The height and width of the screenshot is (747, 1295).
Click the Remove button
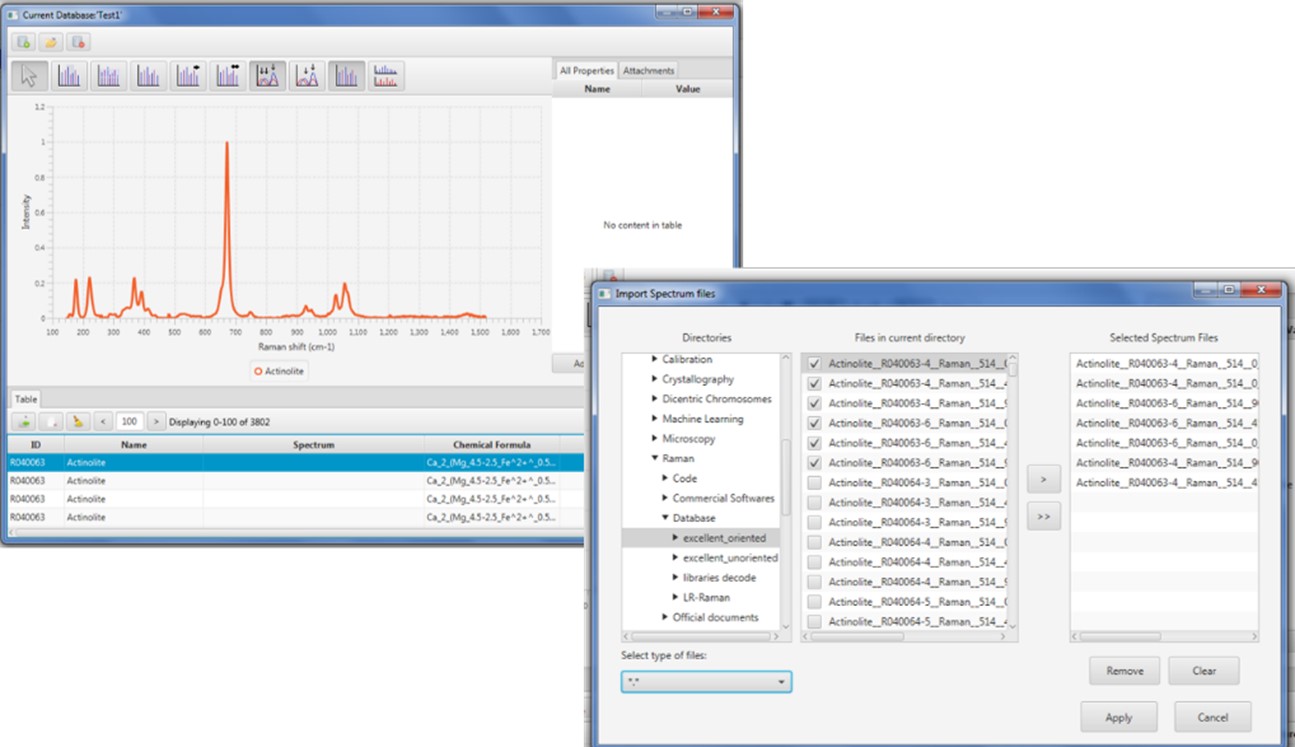click(1124, 671)
